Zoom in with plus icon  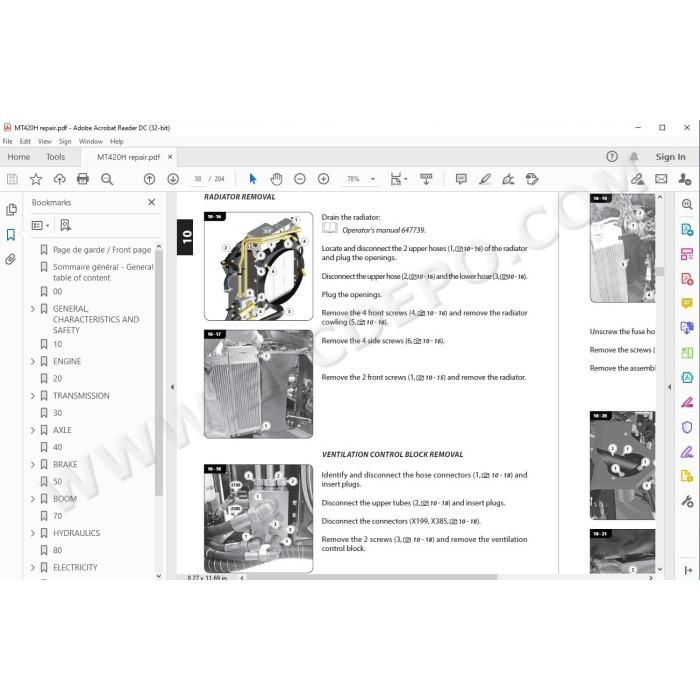coord(324,179)
